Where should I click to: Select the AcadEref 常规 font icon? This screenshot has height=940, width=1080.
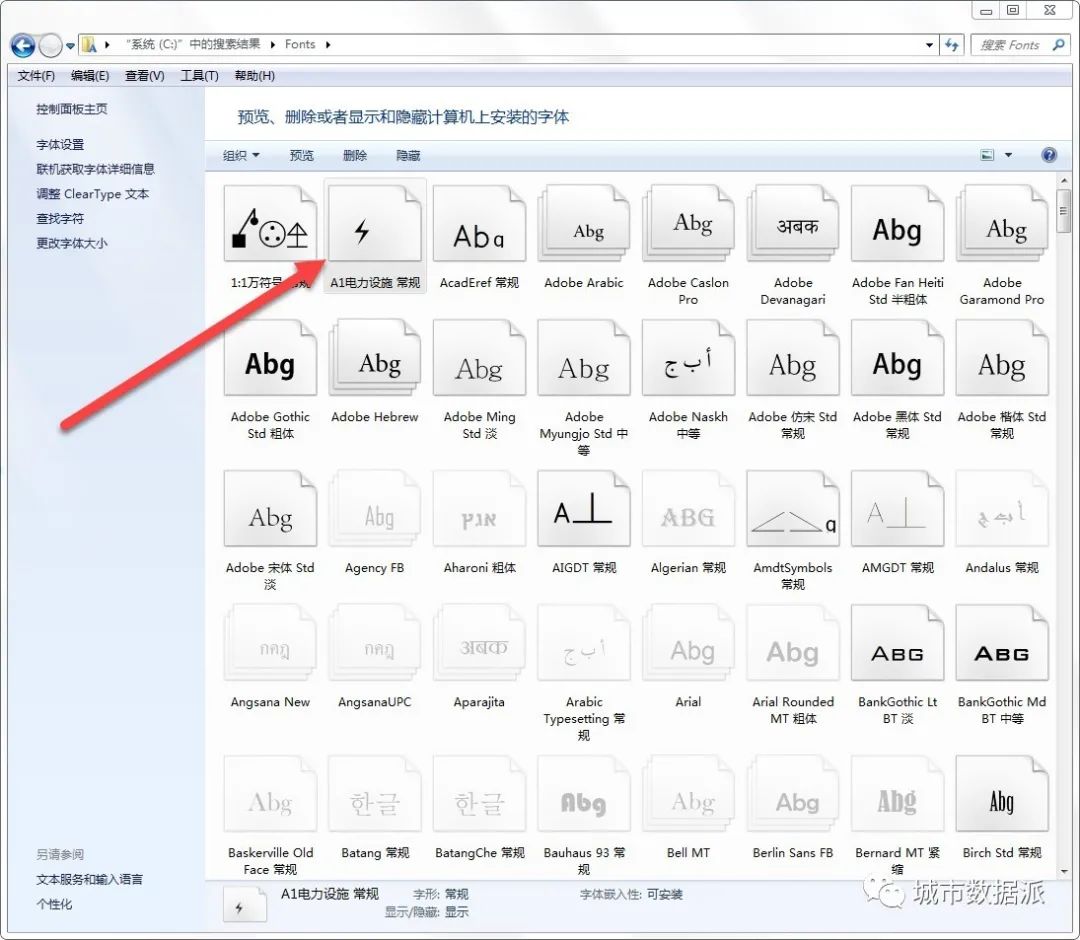coord(479,223)
